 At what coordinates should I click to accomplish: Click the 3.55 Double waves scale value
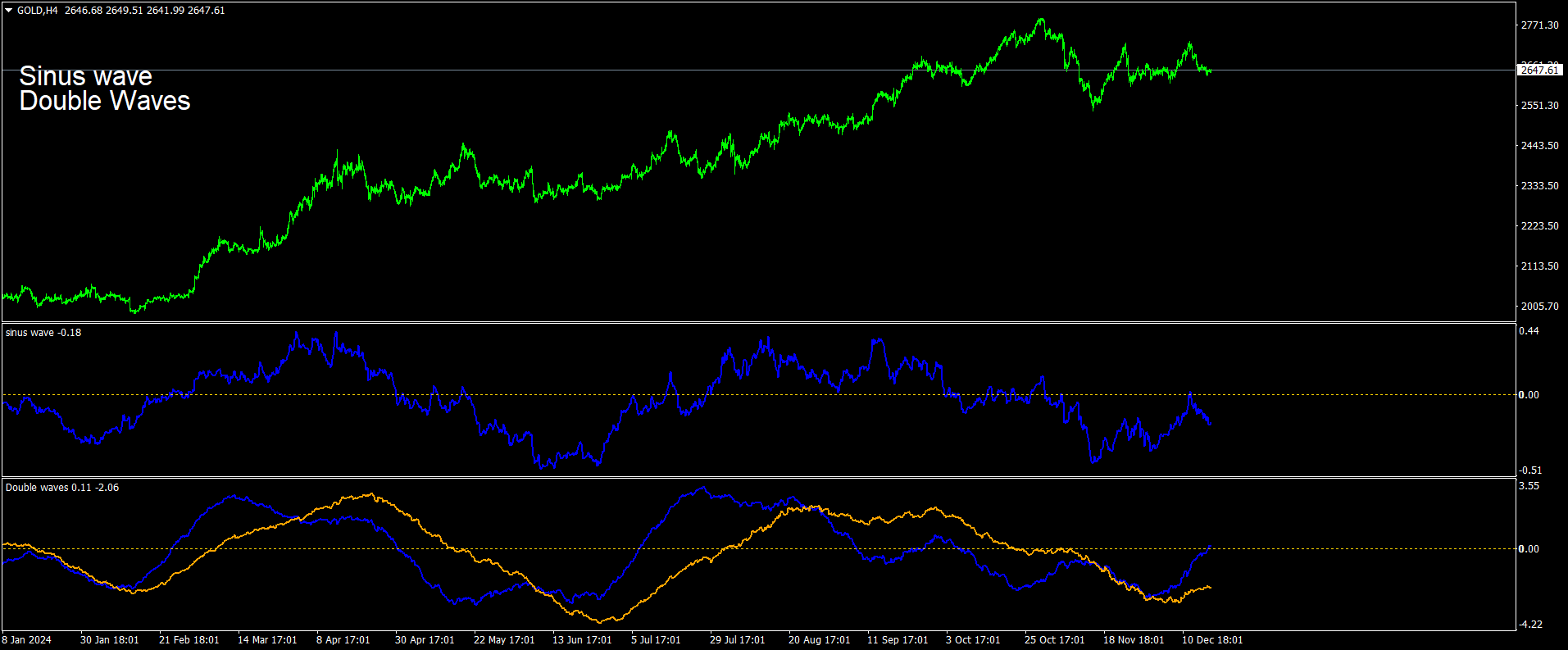click(x=1529, y=486)
